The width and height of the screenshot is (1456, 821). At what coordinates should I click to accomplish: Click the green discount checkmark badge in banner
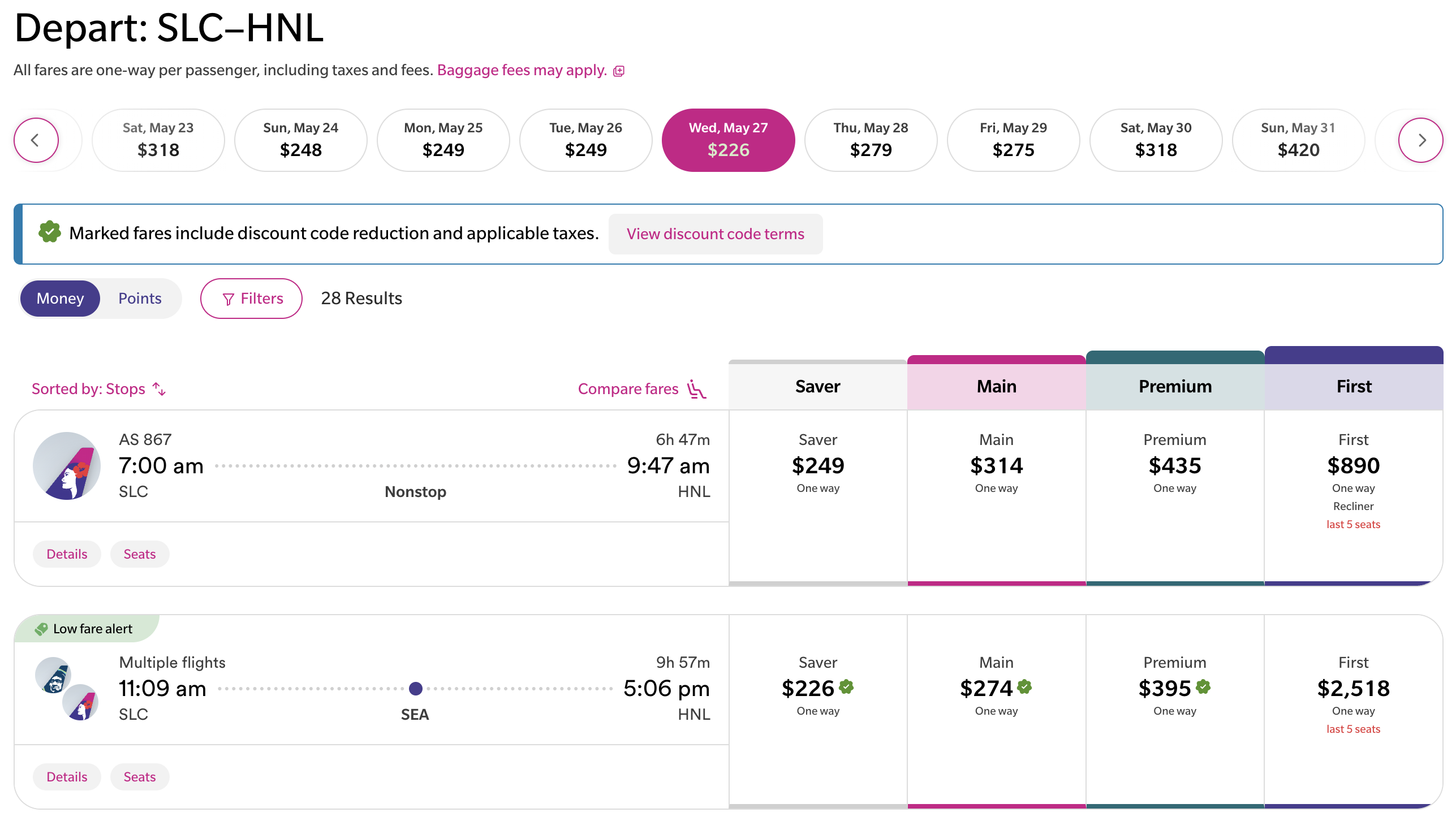[50, 232]
